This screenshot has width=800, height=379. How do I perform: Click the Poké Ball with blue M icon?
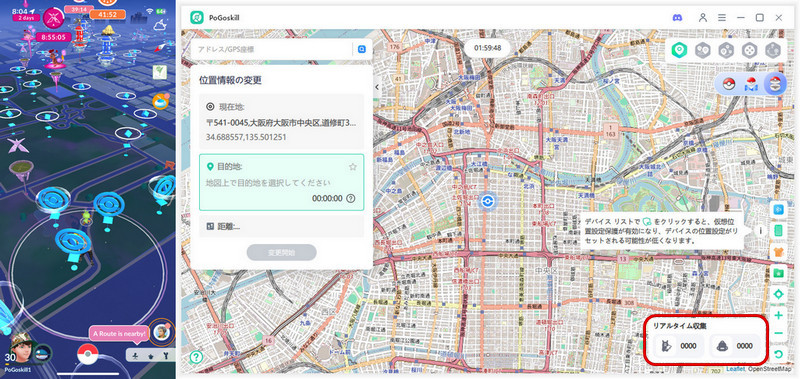click(x=752, y=84)
